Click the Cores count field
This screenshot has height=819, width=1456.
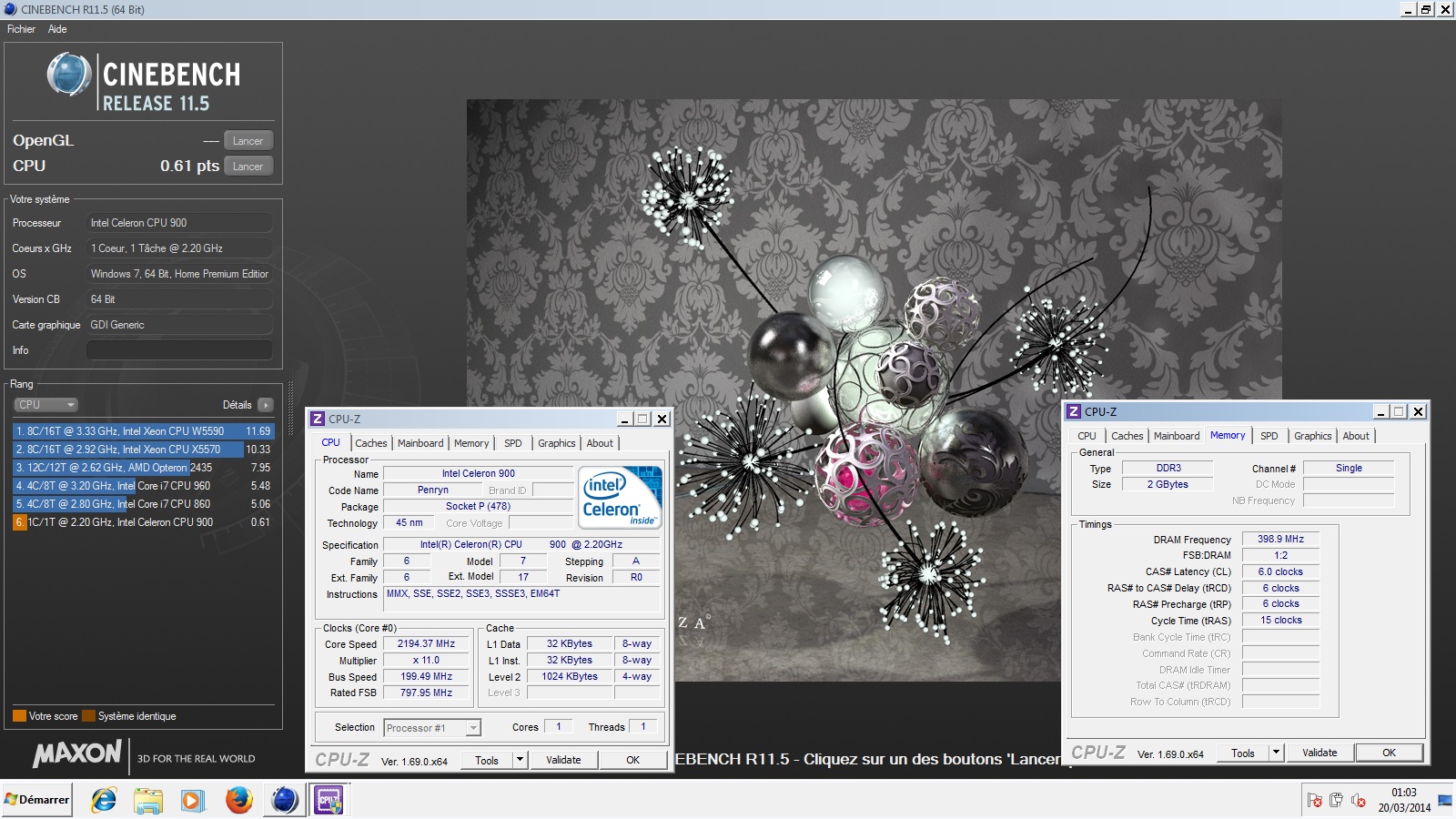pyautogui.click(x=558, y=727)
